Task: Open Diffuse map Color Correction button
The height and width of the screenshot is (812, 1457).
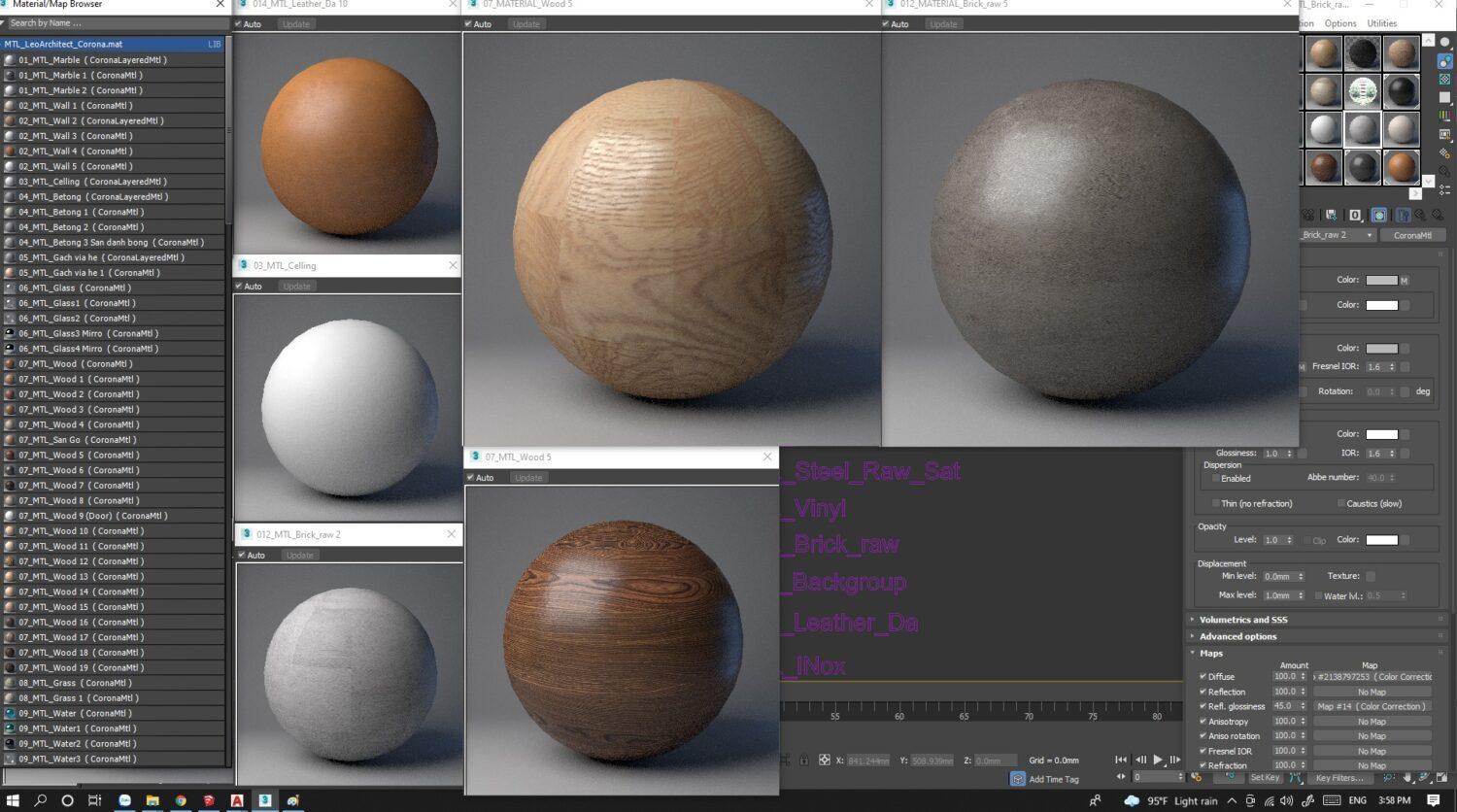Action: tap(1372, 677)
